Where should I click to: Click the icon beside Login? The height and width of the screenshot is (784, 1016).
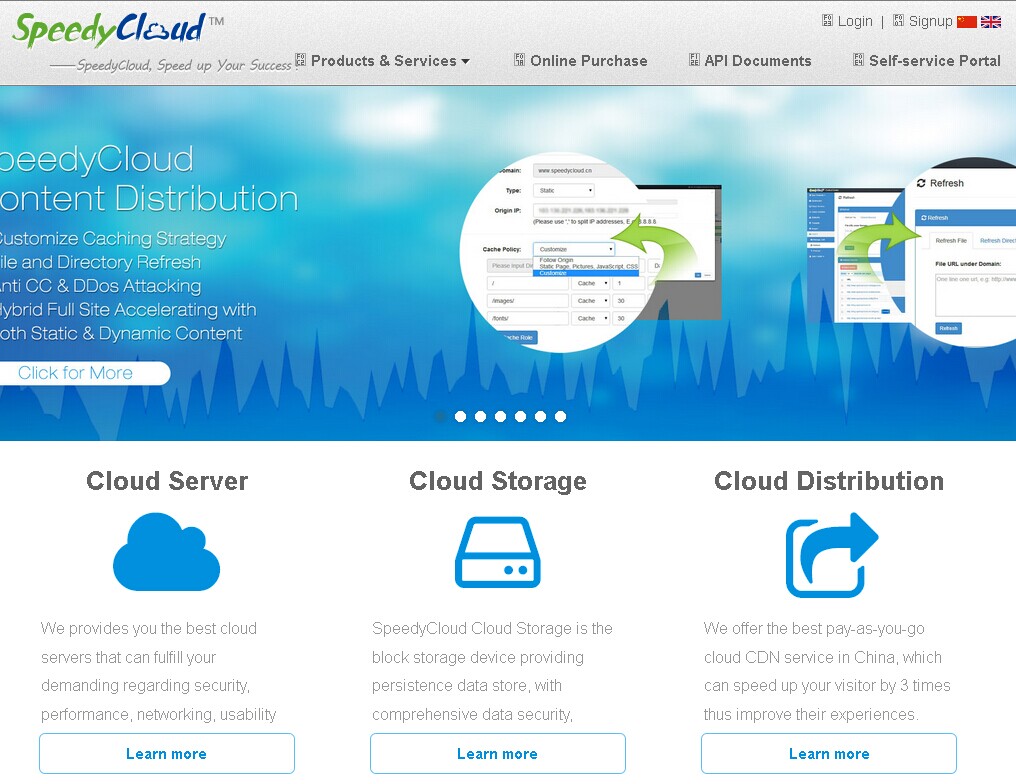[x=827, y=21]
